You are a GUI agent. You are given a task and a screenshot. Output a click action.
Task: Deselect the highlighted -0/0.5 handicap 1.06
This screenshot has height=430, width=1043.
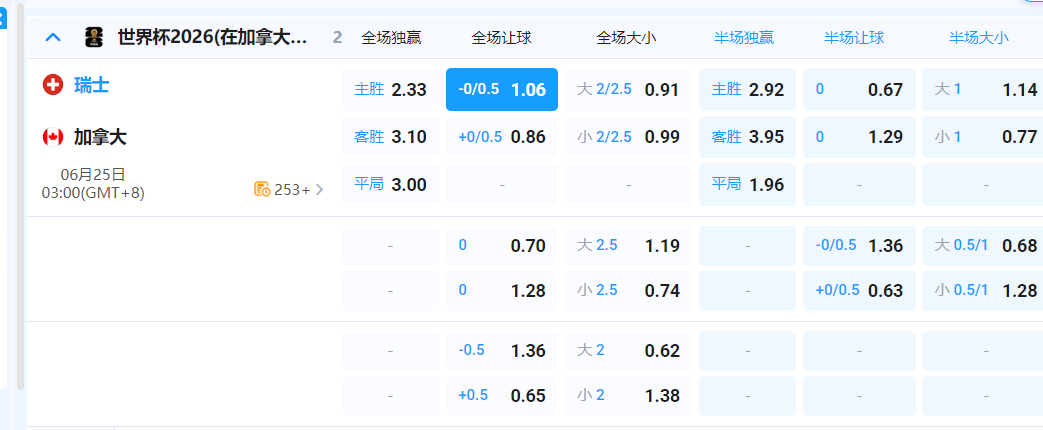(x=502, y=89)
